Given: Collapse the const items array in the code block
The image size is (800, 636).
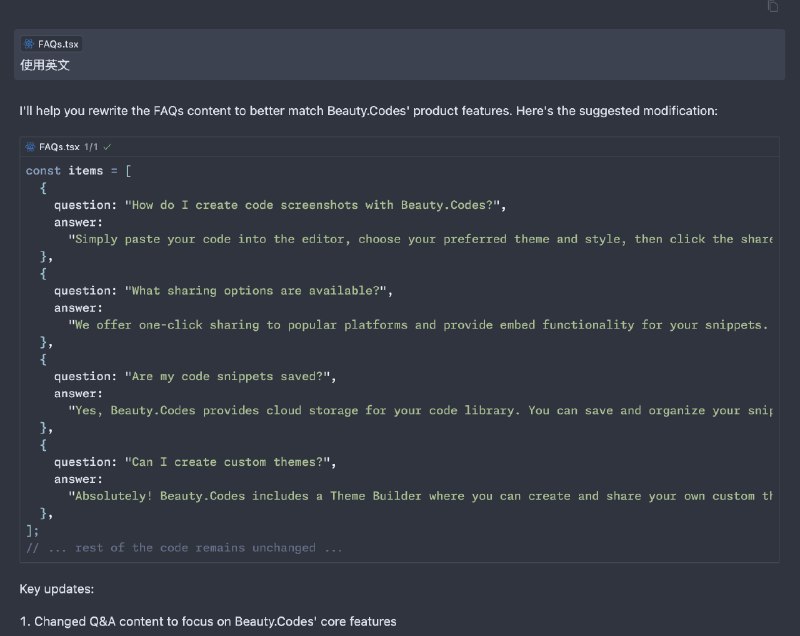Looking at the screenshot, I should (x=80, y=170).
